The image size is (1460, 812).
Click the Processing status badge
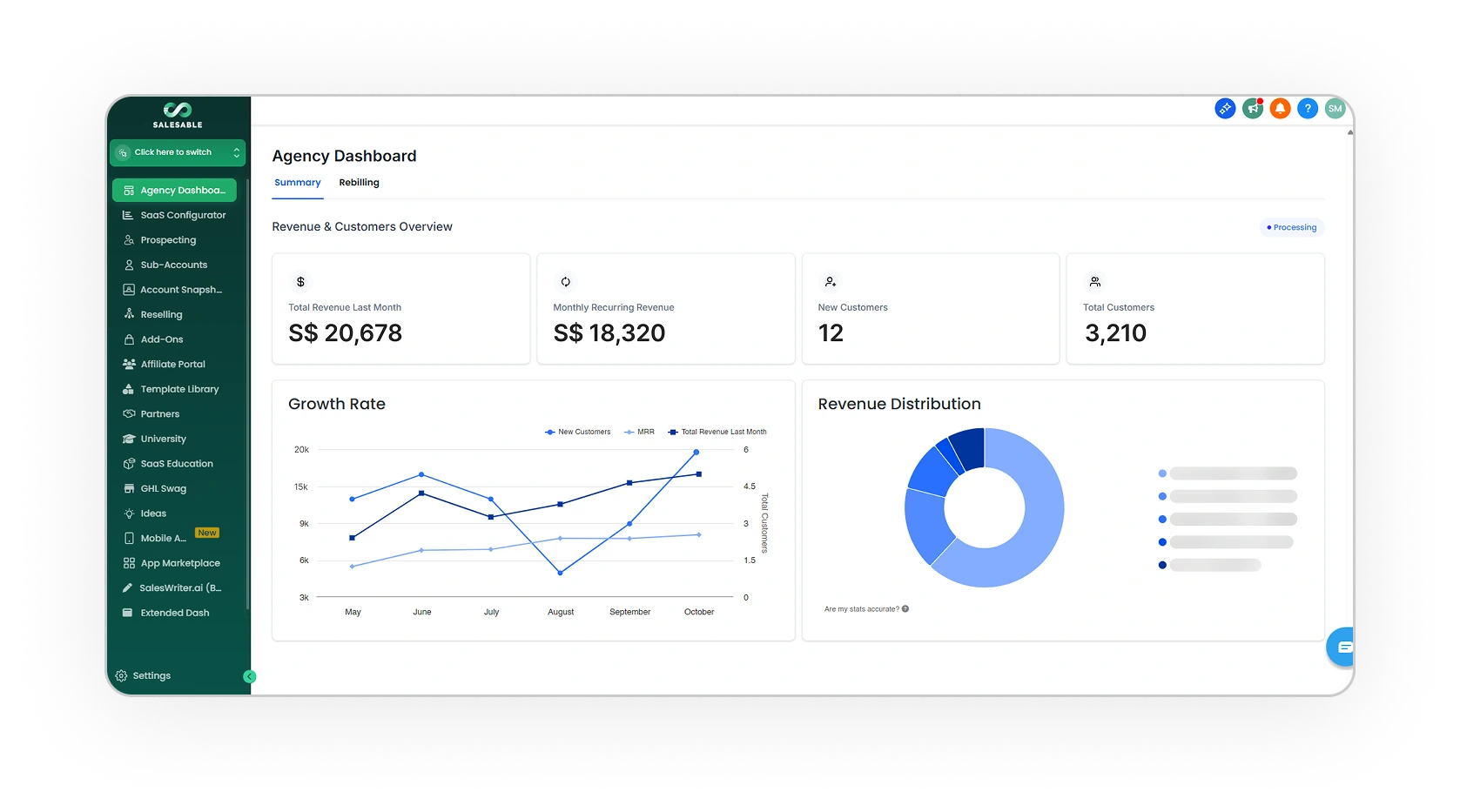click(x=1292, y=228)
